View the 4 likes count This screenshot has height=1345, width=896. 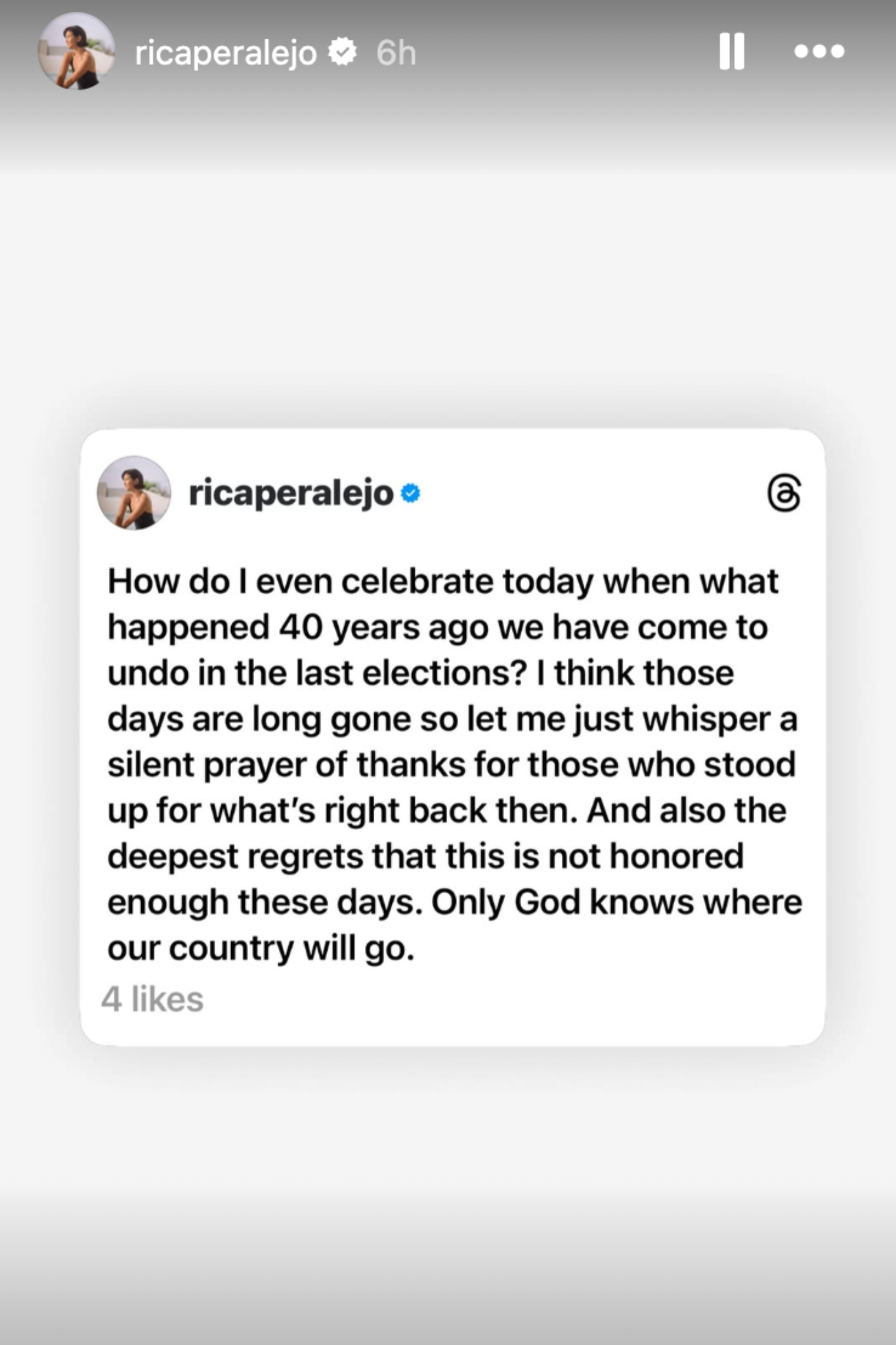tap(152, 999)
